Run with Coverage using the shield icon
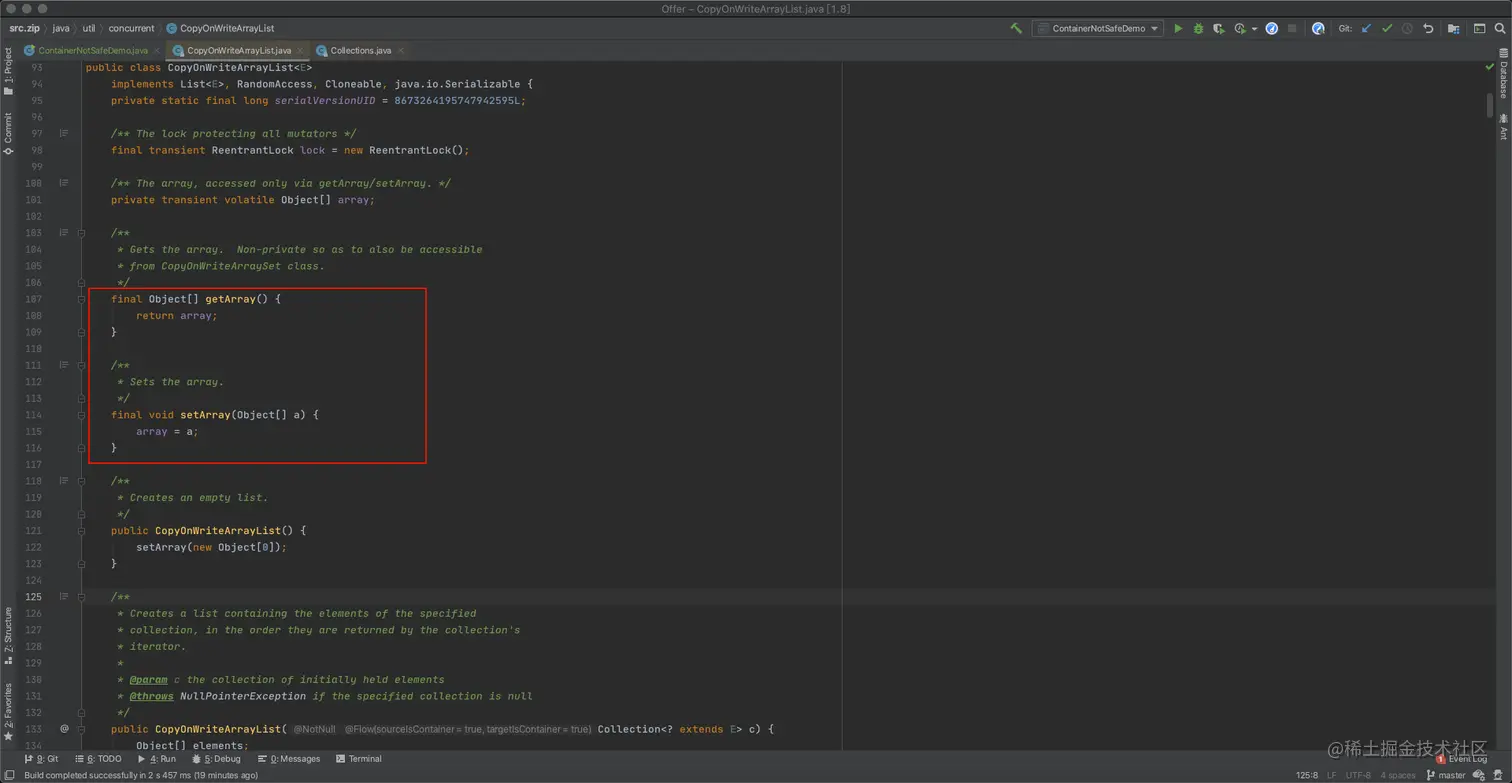This screenshot has height=783, width=1512. (x=1218, y=28)
